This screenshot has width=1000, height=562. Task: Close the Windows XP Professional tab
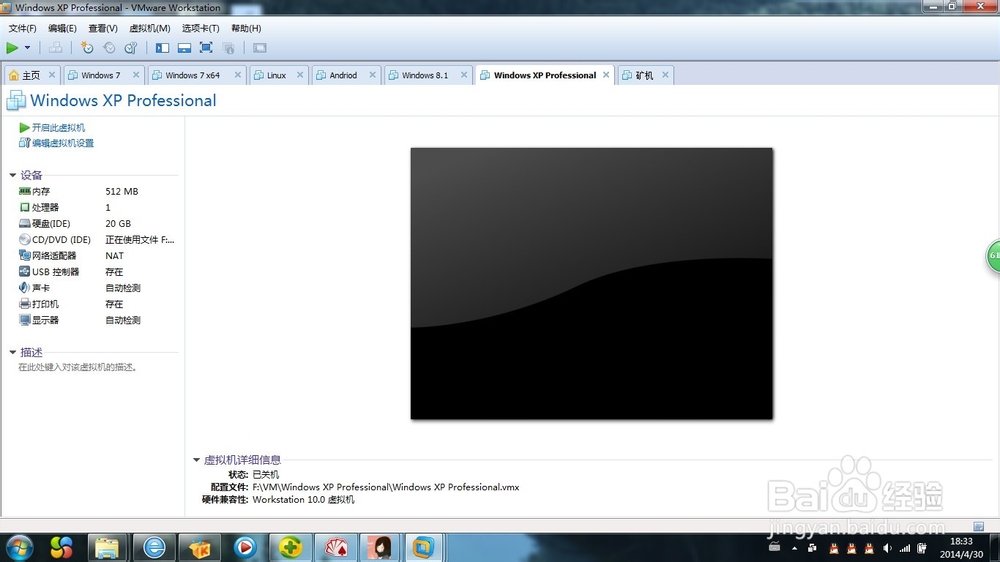tap(606, 75)
